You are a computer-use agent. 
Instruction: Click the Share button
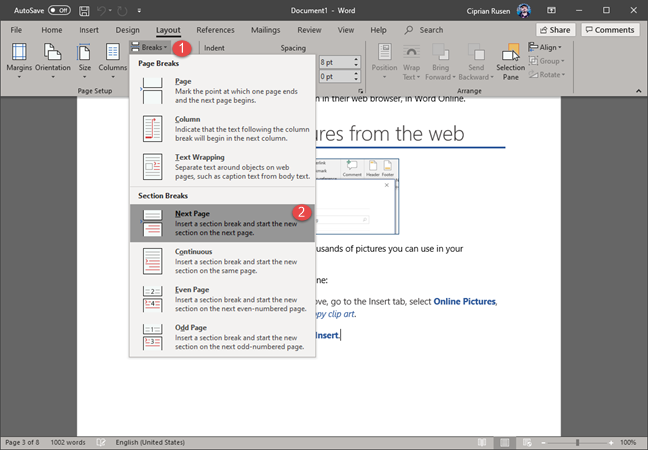555,30
